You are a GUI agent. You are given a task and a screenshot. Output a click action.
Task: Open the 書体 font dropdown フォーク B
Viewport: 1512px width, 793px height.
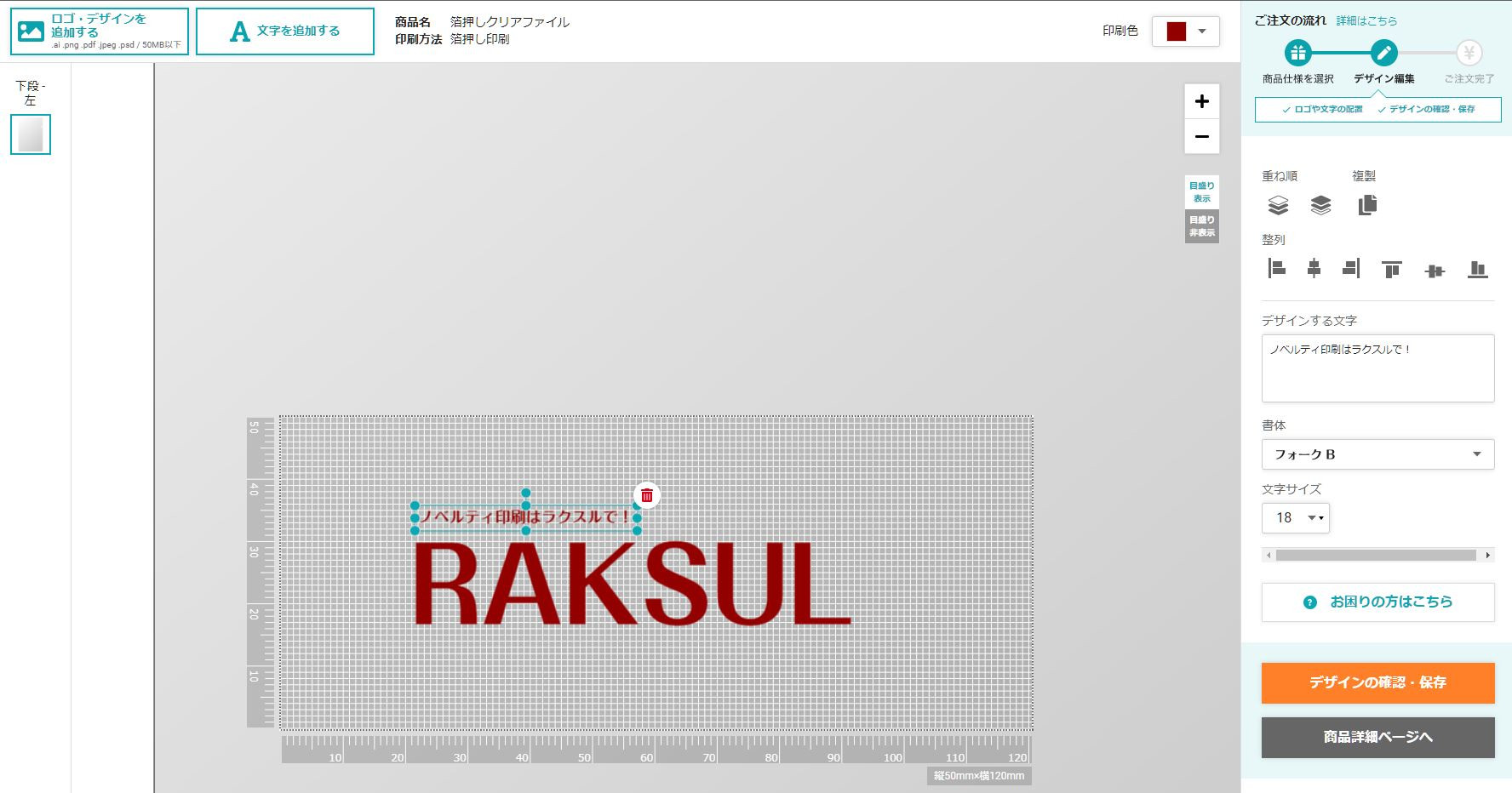(x=1377, y=454)
